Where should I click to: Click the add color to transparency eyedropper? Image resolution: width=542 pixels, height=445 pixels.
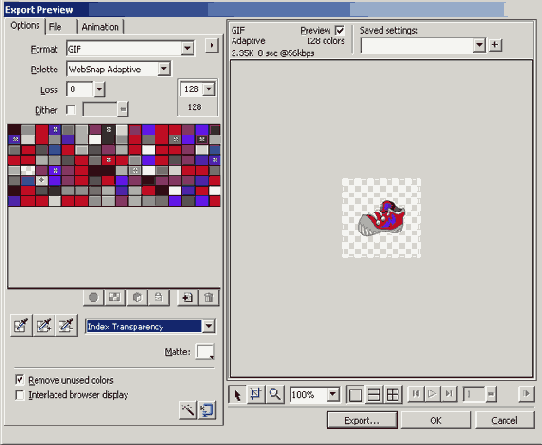[x=44, y=325]
